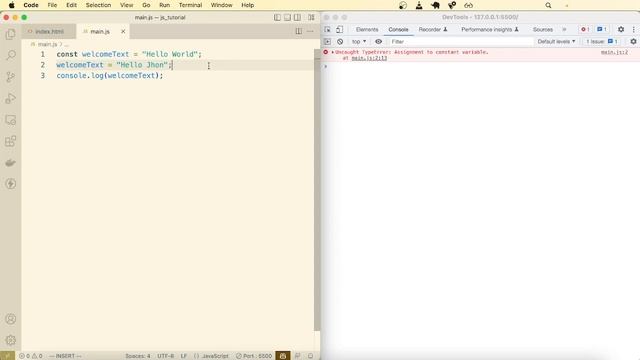Click the remote window indicator in status bar
This screenshot has height=360, width=640.
pyautogui.click(x=7, y=356)
